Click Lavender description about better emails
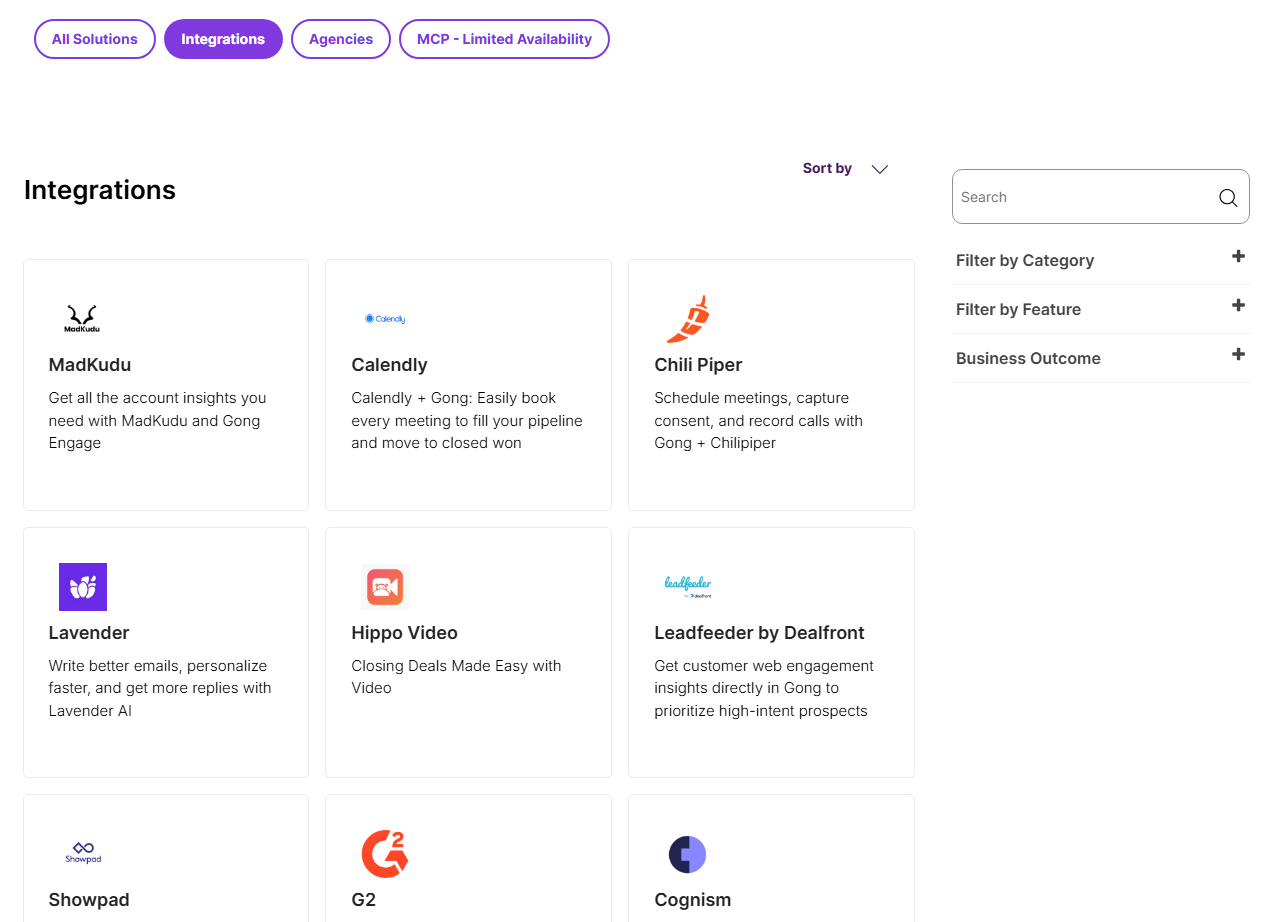The image size is (1275, 922). coord(160,688)
